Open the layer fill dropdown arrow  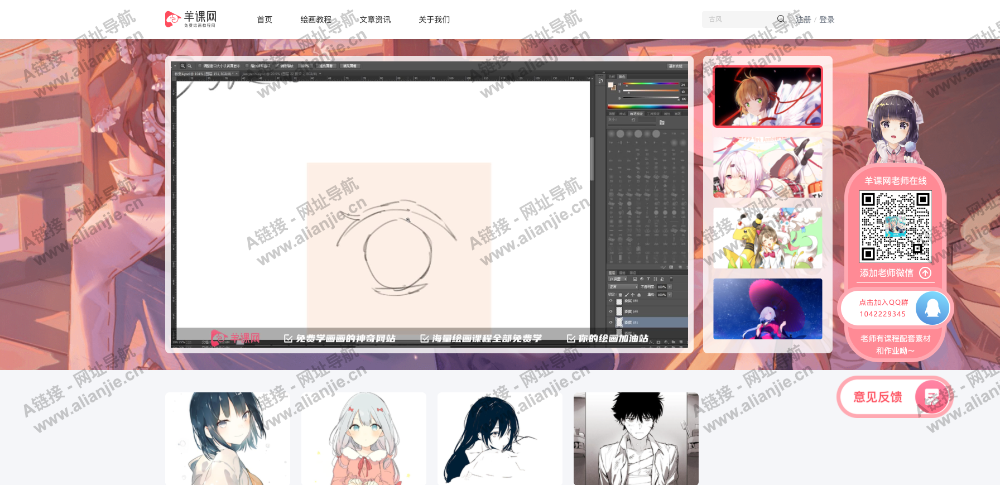(x=670, y=295)
